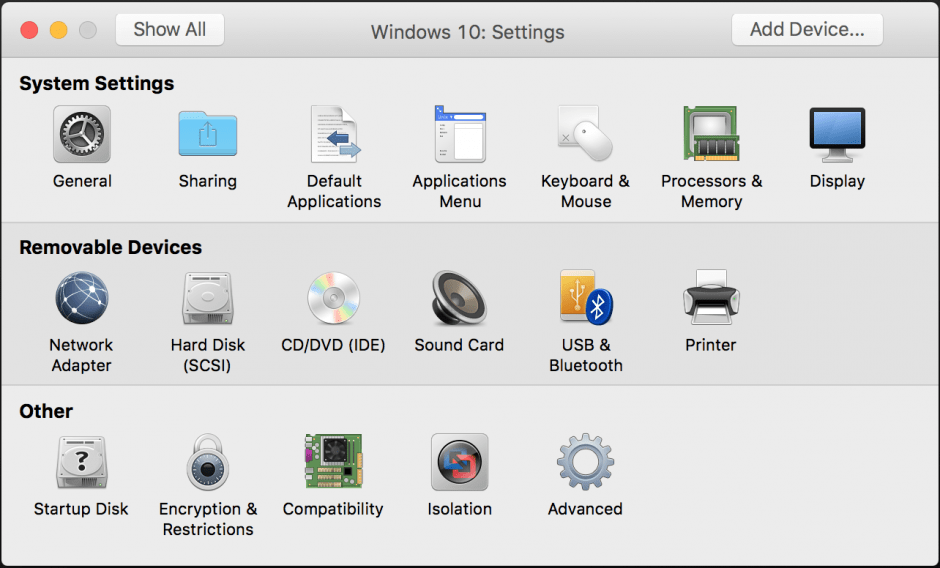
Task: Click the "Default Applications" label text
Action: pos(334,191)
